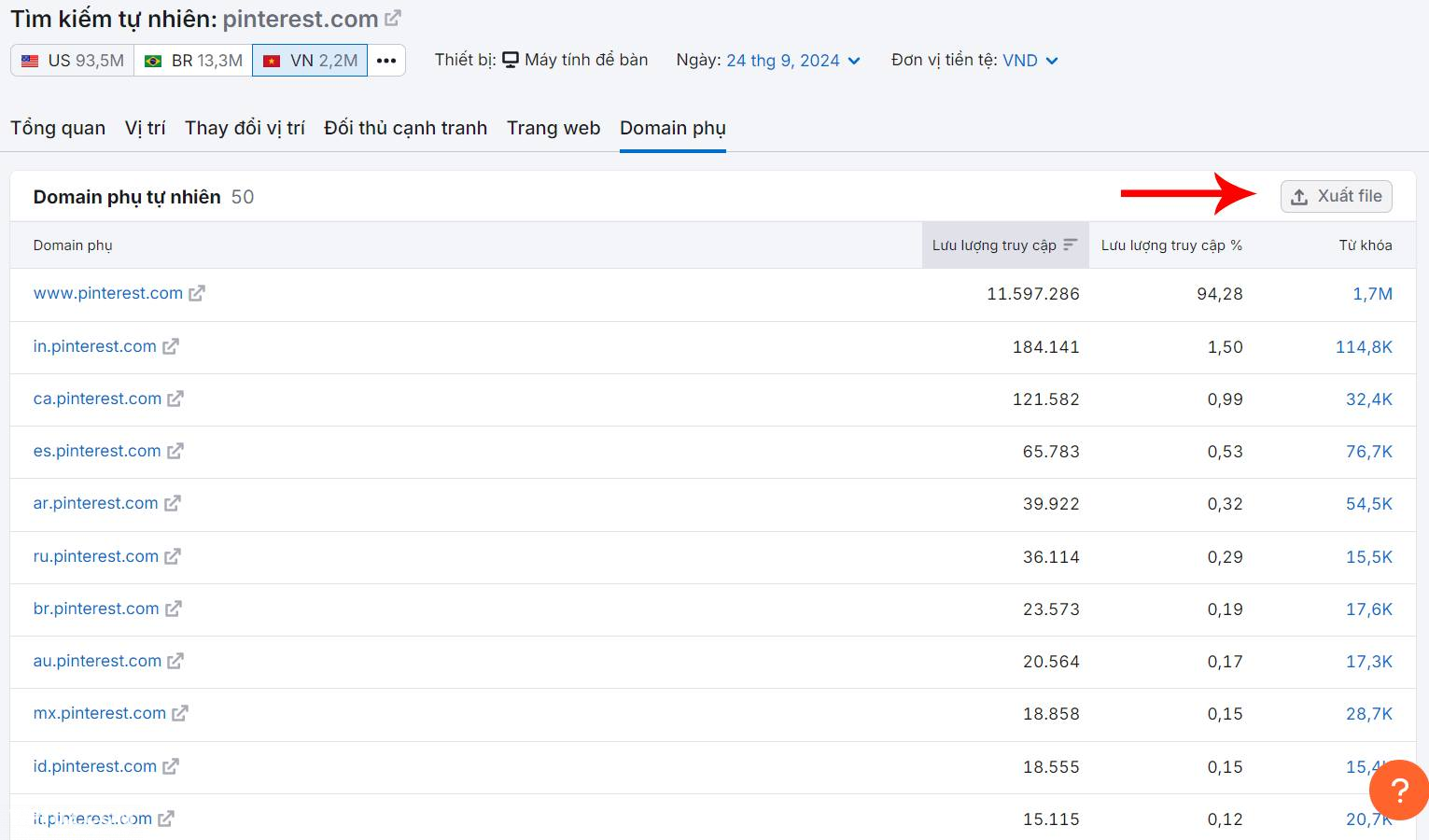This screenshot has width=1429, height=840.
Task: Open the ca.pinterest.com link
Action: coord(98,399)
